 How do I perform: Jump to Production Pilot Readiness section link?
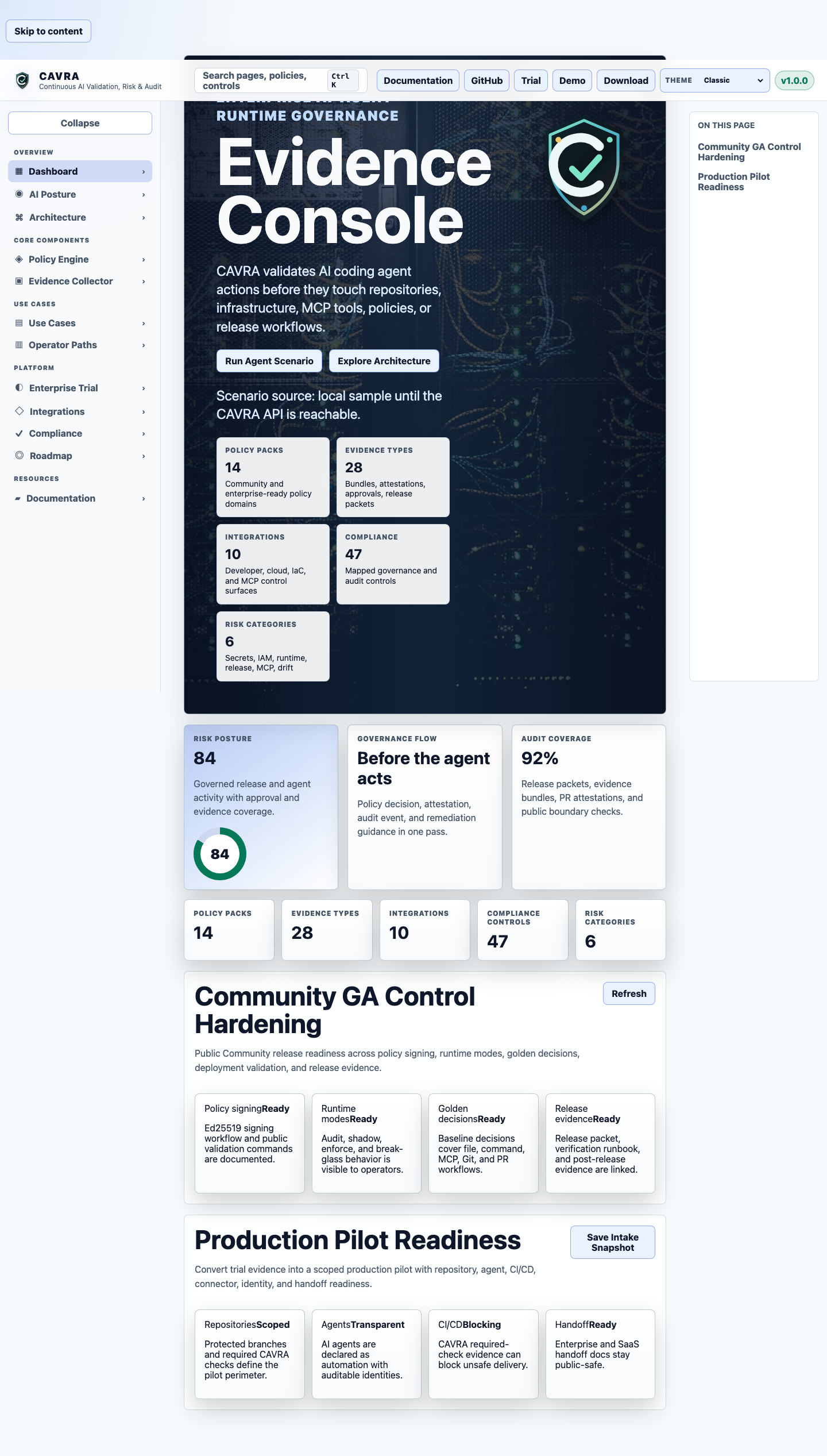click(733, 182)
